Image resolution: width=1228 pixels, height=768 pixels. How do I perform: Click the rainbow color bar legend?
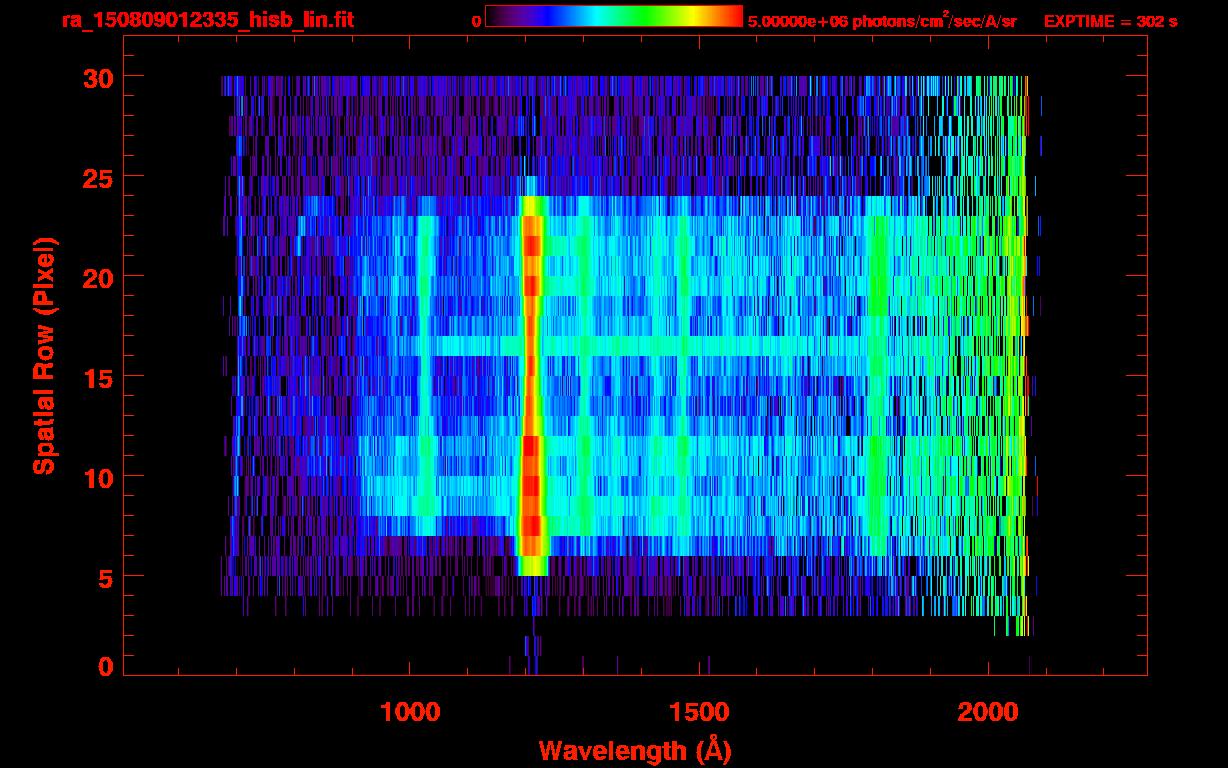614,16
